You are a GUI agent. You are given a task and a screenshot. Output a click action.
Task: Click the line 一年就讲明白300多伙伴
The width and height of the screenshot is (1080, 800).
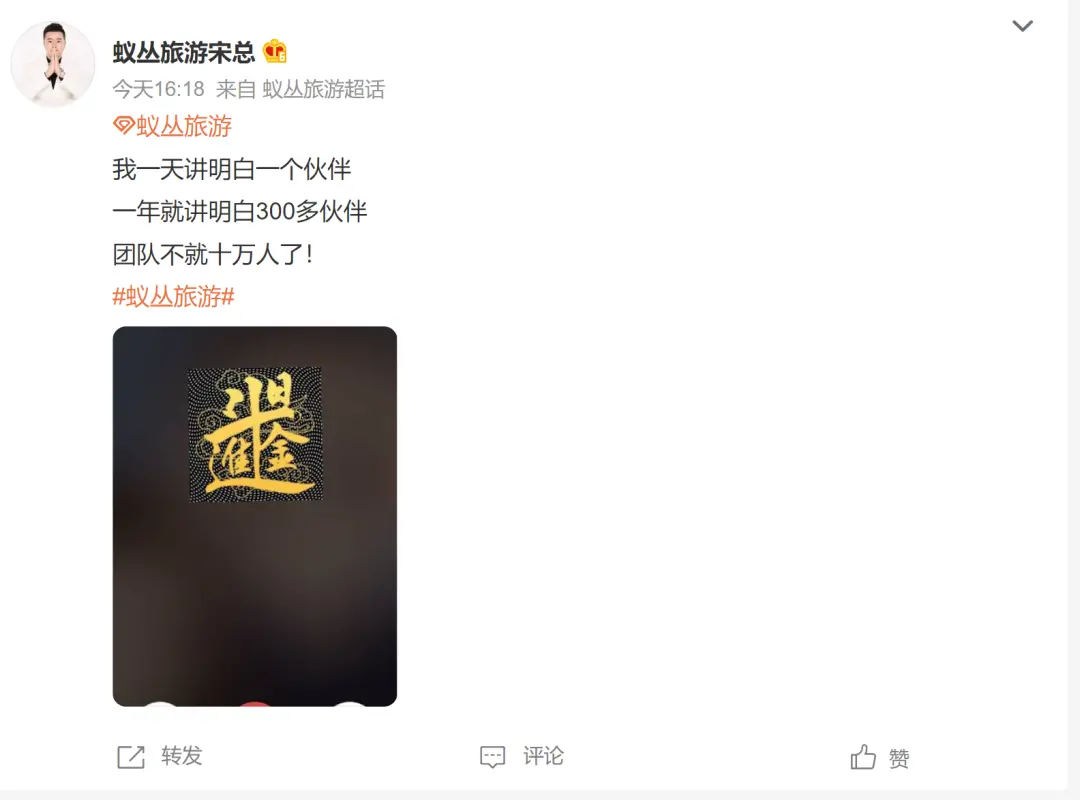[x=240, y=212]
